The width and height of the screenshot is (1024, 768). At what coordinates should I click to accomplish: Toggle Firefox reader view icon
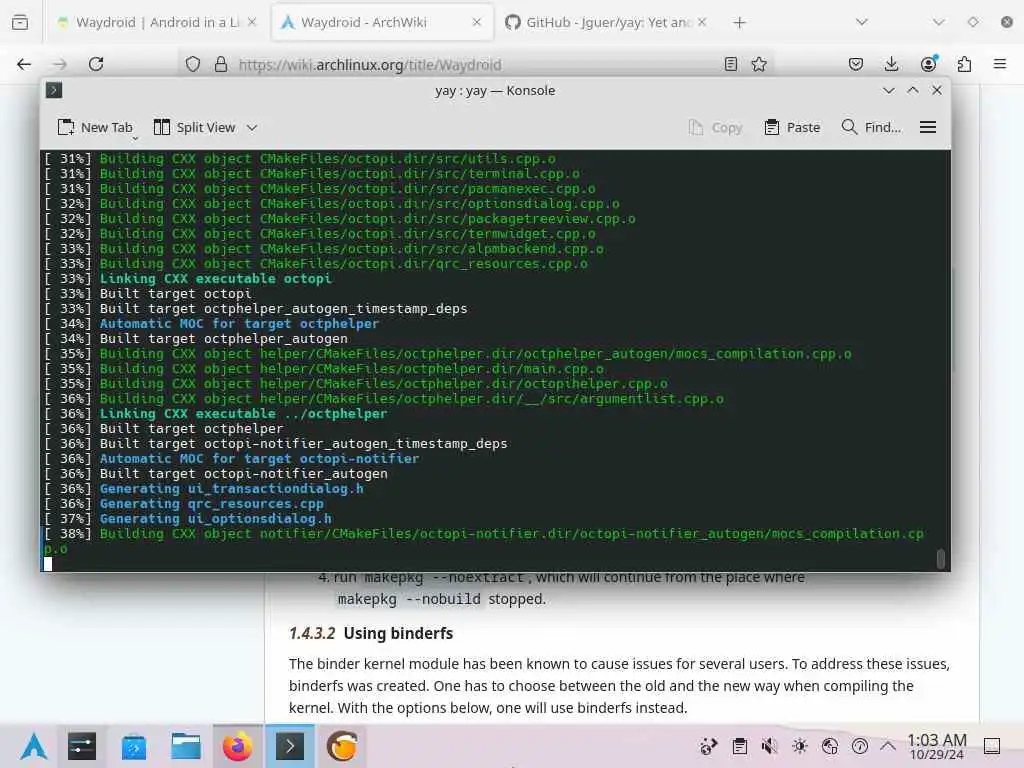click(x=731, y=64)
